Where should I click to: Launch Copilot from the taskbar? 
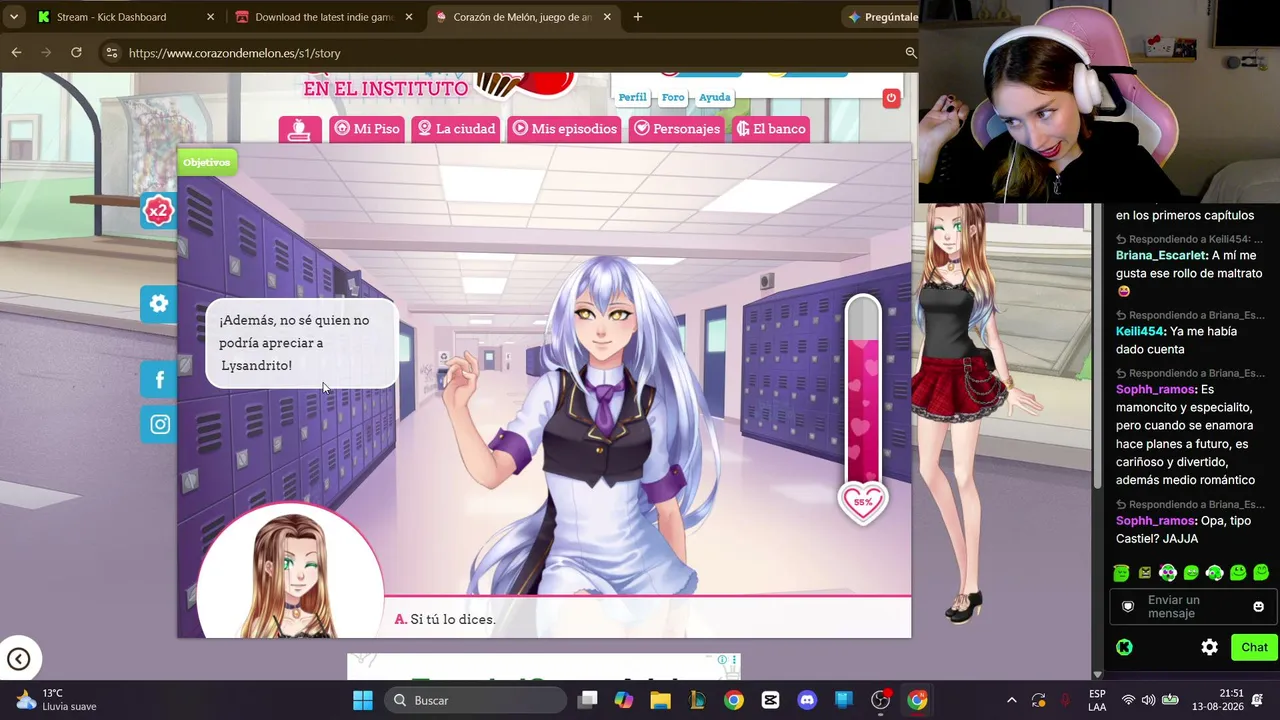coord(624,700)
